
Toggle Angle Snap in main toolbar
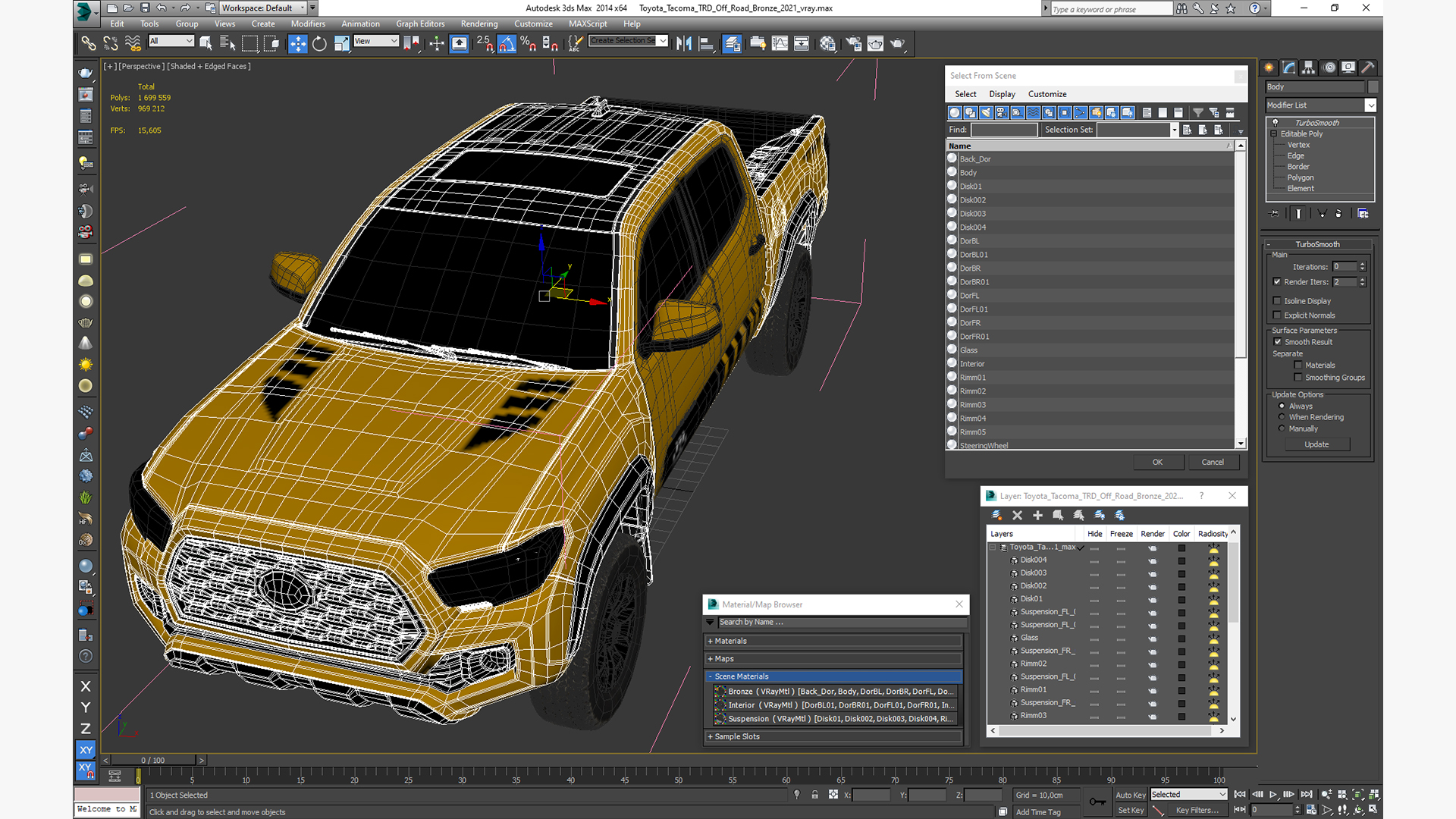[507, 44]
